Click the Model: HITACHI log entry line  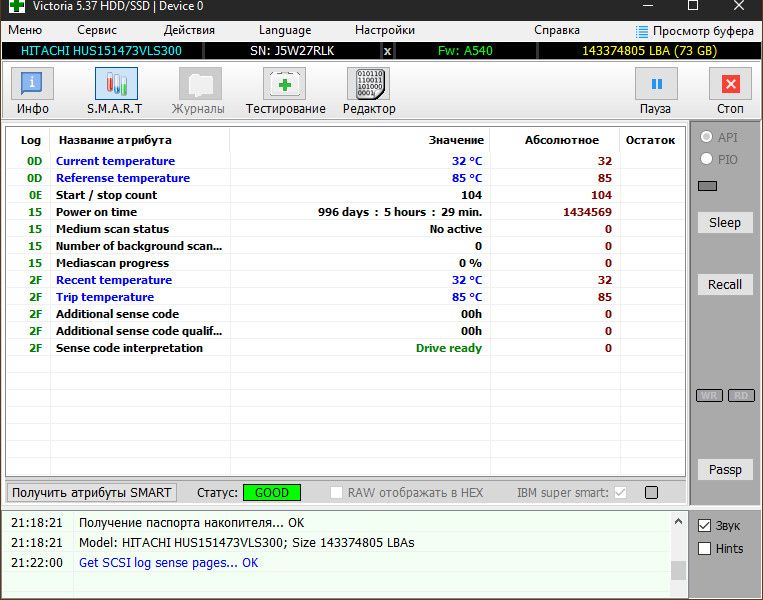click(247, 543)
